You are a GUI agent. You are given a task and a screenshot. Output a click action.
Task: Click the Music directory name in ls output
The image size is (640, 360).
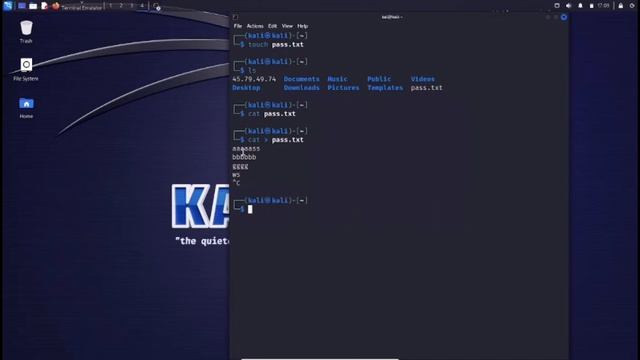point(338,79)
